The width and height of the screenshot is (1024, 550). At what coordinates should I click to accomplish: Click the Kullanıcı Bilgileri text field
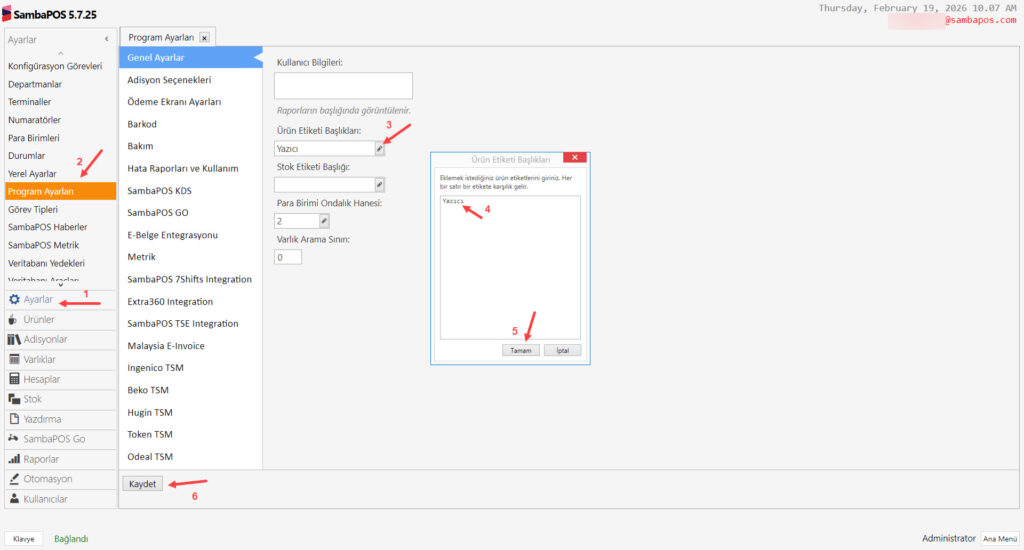(x=343, y=86)
